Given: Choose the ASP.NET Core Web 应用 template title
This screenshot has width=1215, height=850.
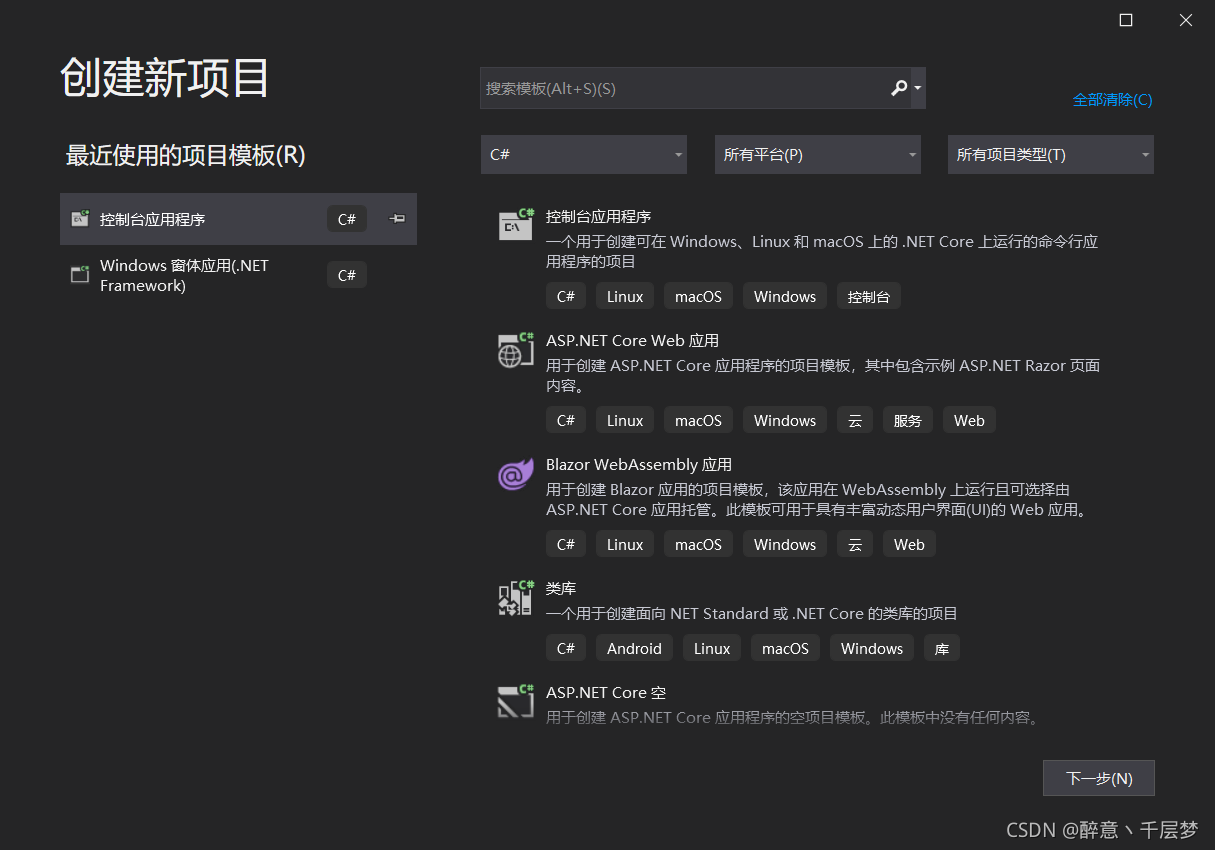Looking at the screenshot, I should pyautogui.click(x=632, y=340).
